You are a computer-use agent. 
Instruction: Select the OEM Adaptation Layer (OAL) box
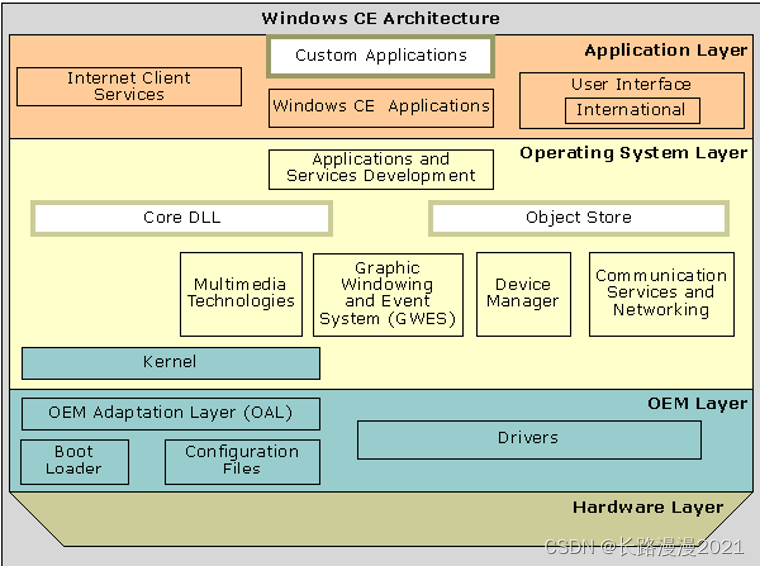point(171,414)
